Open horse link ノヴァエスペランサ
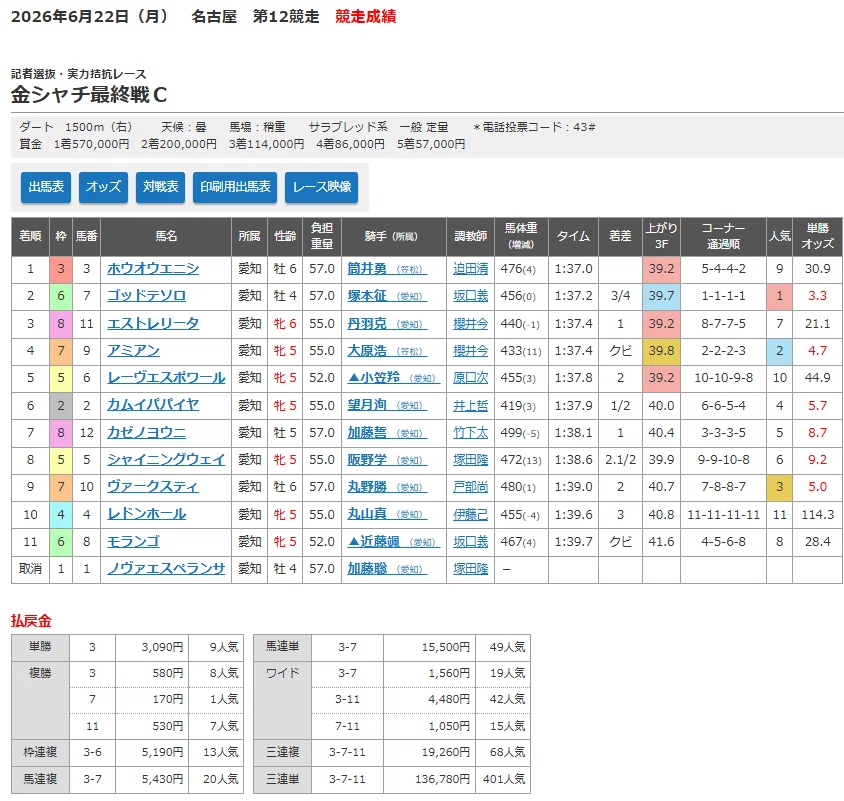 (166, 568)
